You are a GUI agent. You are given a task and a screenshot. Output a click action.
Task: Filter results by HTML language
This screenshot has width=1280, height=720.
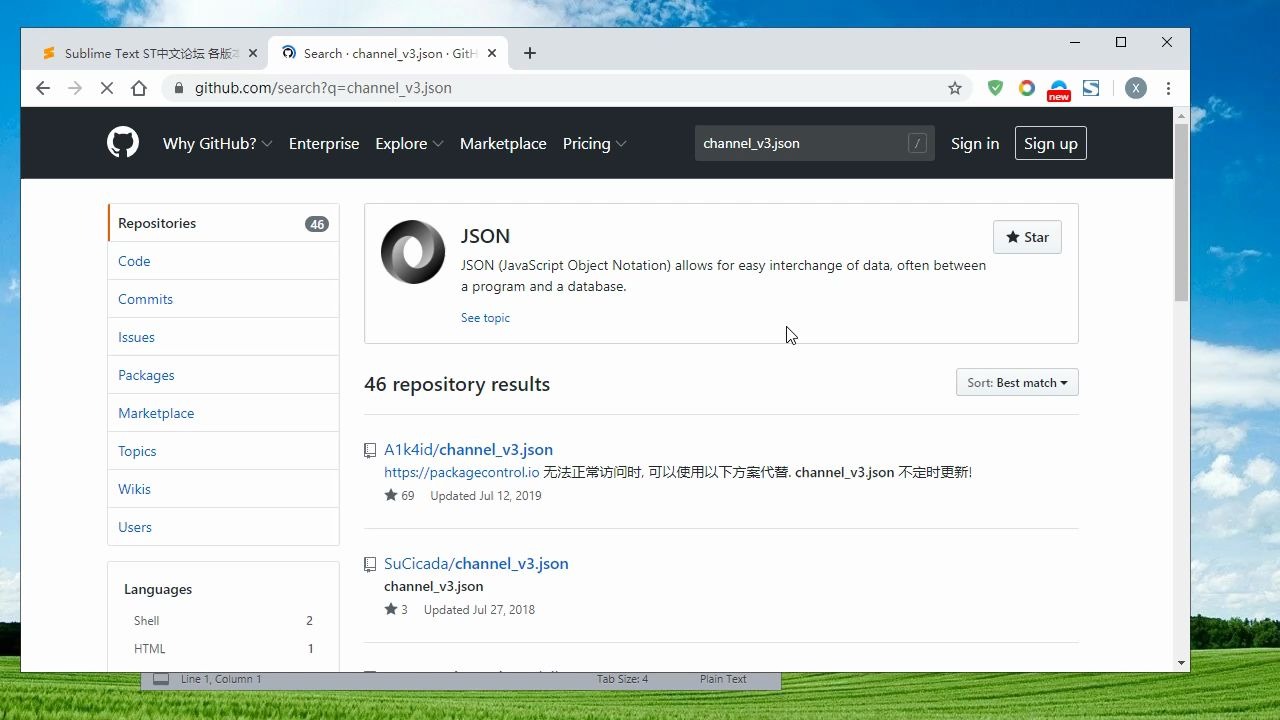[223, 649]
